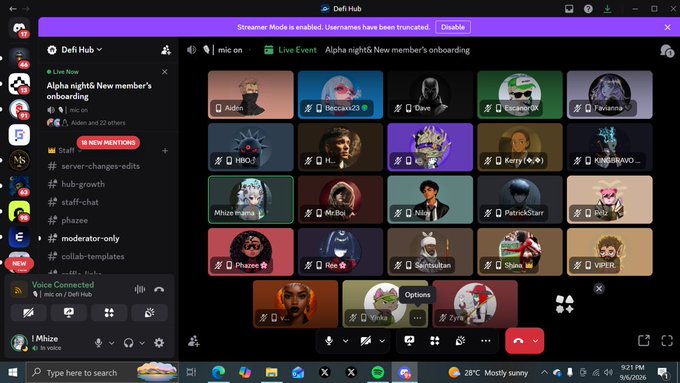Toggle noise suppression icon in voice panel
This screenshot has width=680, height=383.
(x=140, y=289)
